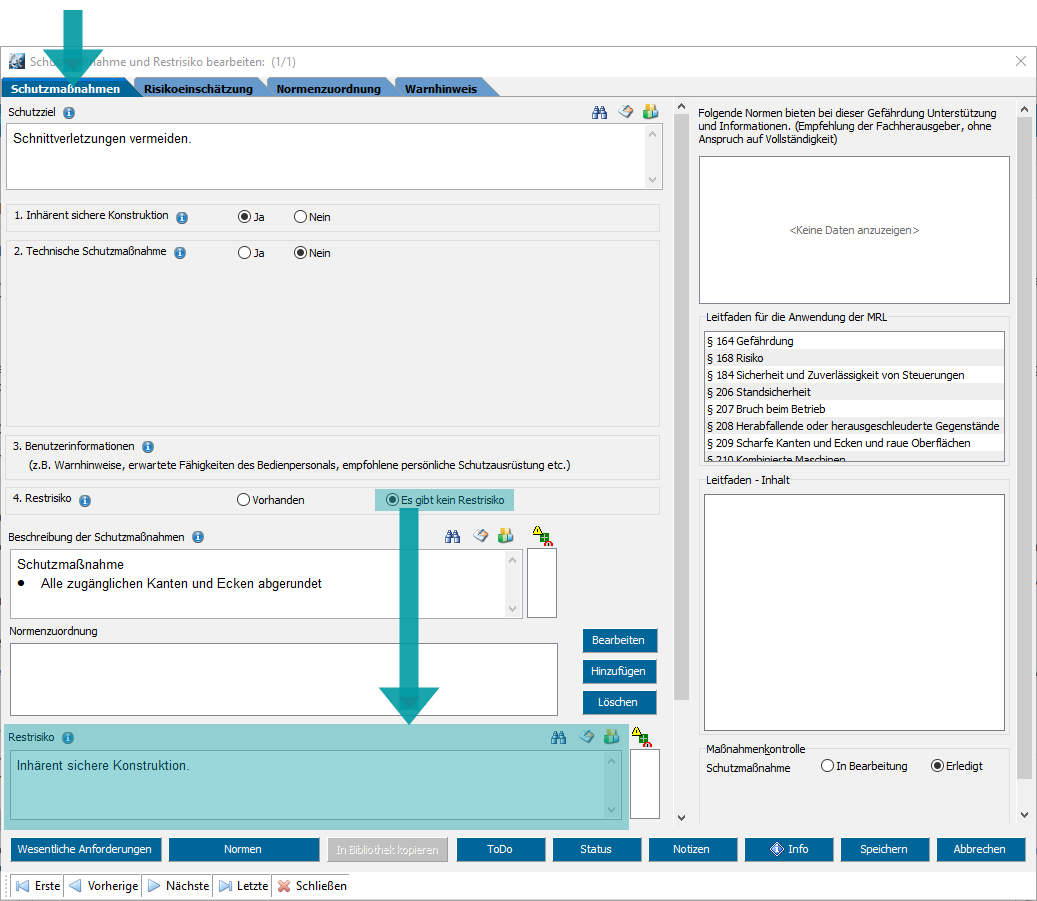The image size is (1037, 901).
Task: Select Nein for Inhärent sichere Konstruktion
Action: click(x=300, y=217)
